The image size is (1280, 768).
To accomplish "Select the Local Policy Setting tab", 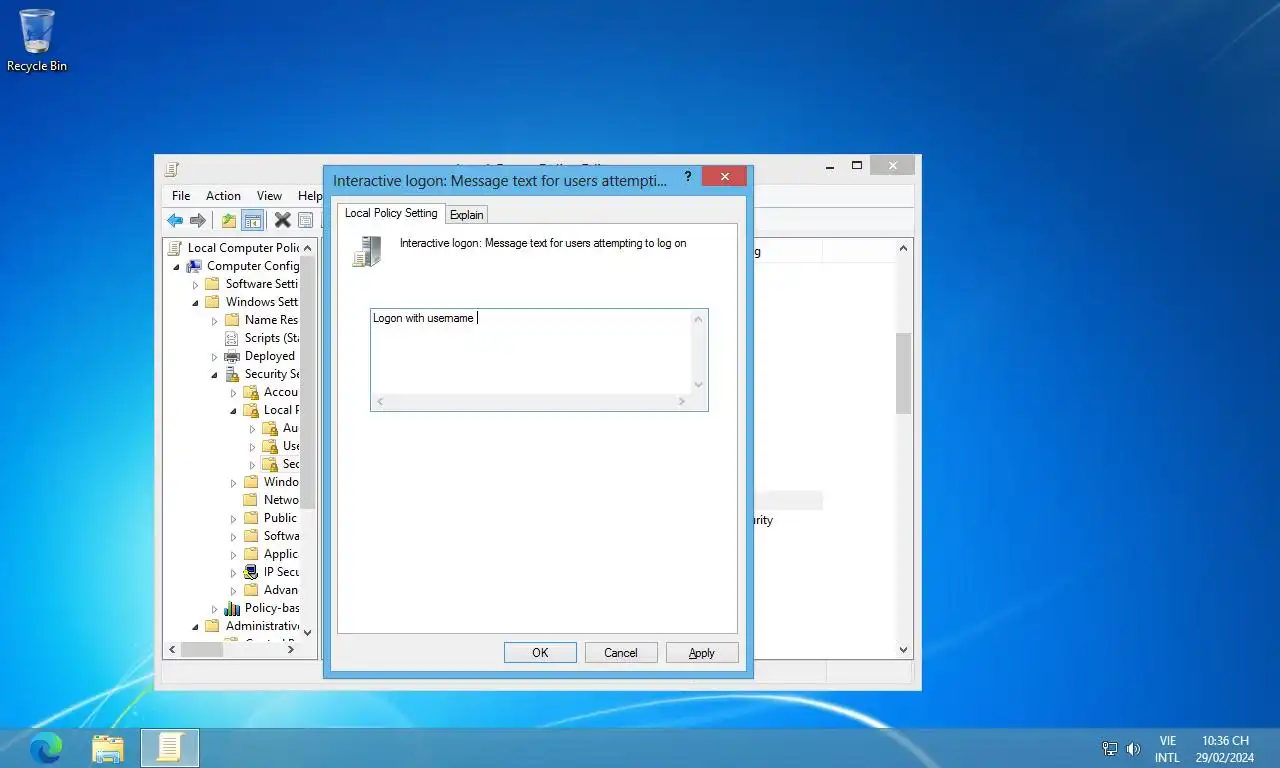I will click(391, 212).
